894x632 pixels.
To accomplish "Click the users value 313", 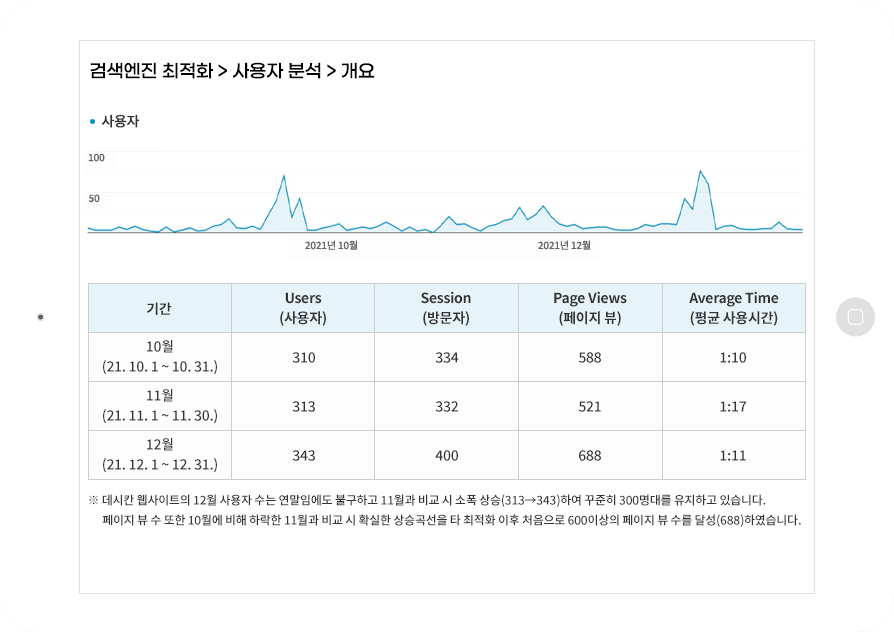I will pyautogui.click(x=303, y=407).
